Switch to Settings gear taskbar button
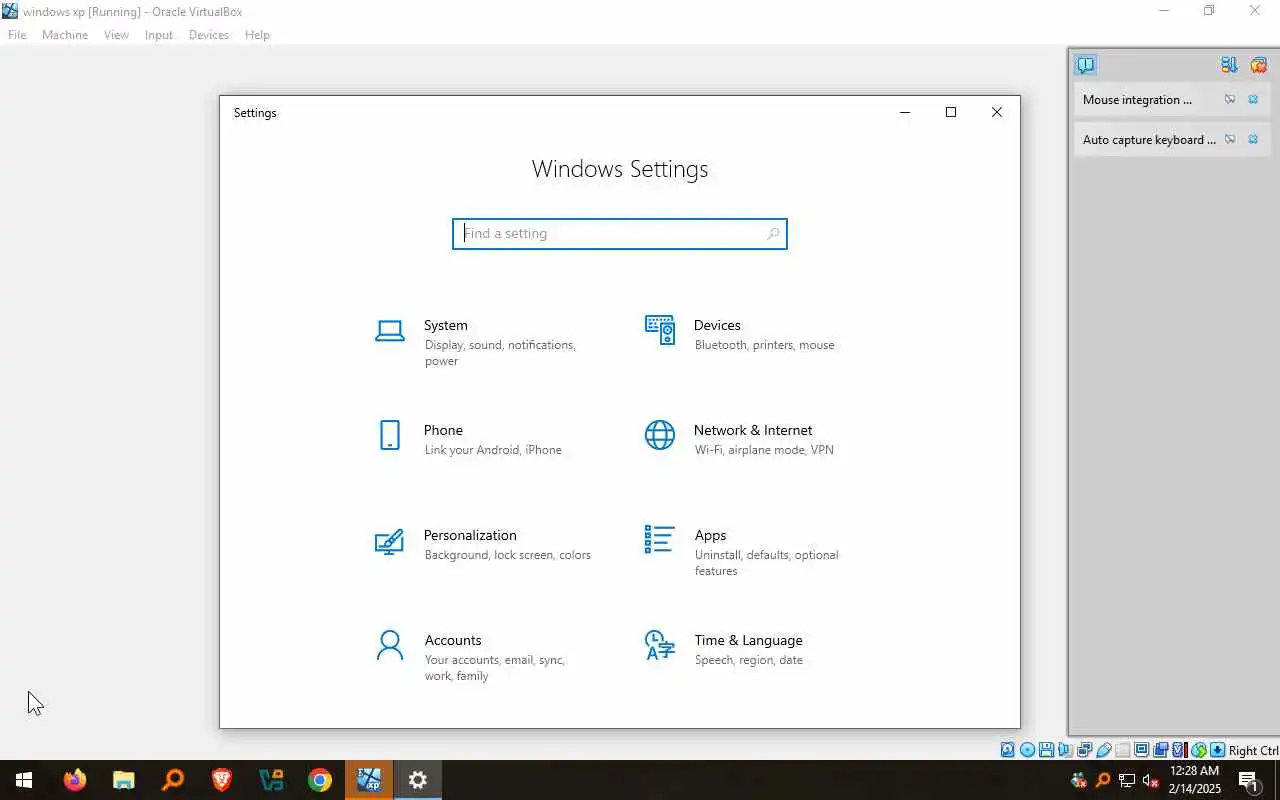Screen dimensions: 1280x800 click(418, 780)
